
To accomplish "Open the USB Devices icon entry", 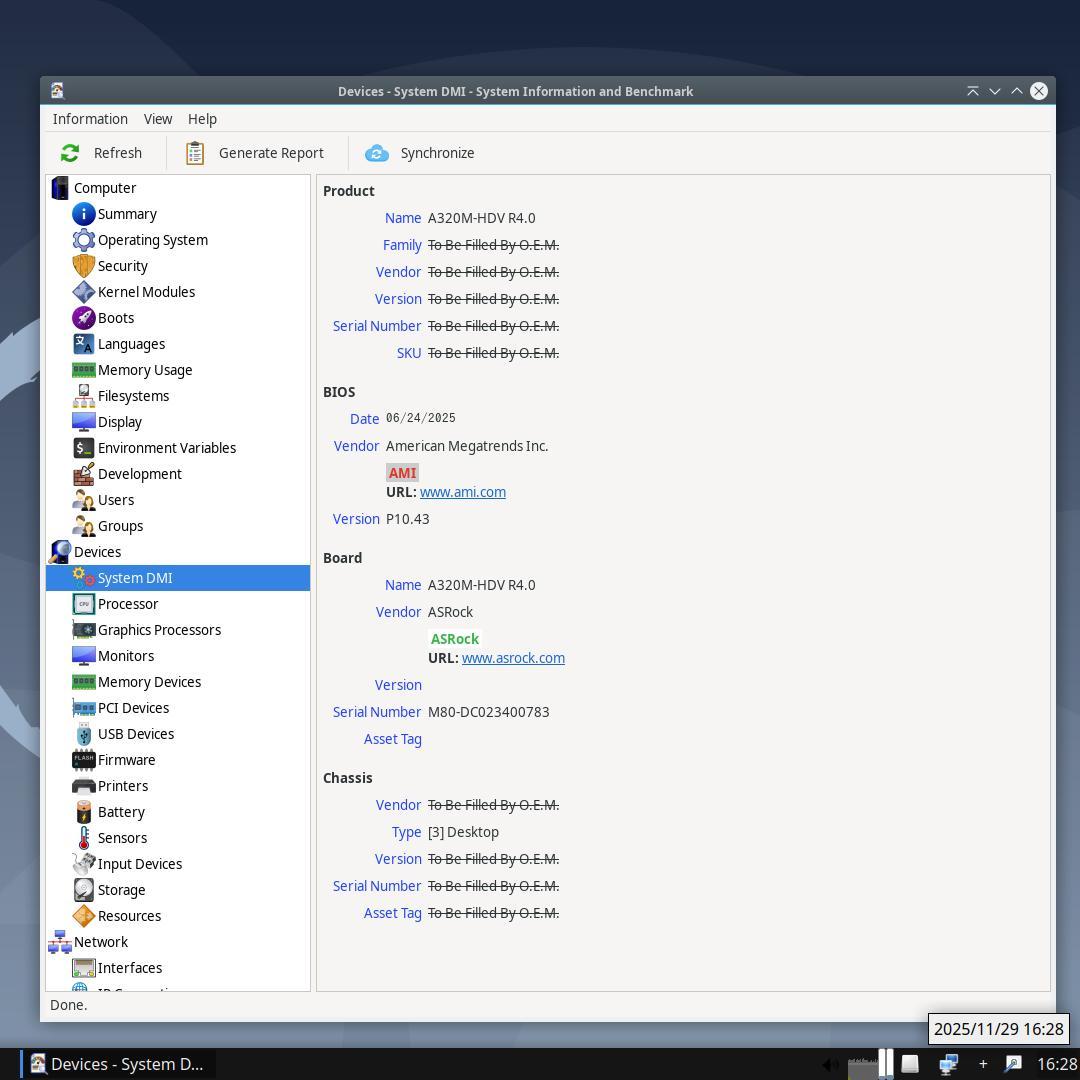I will (x=84, y=734).
